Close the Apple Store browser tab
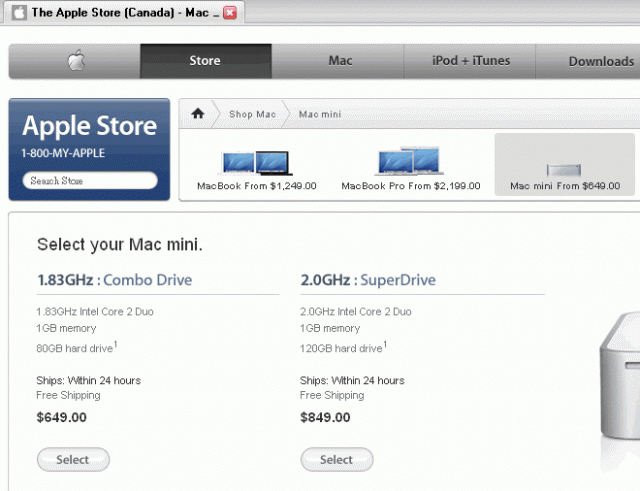640x491 pixels. coord(230,13)
